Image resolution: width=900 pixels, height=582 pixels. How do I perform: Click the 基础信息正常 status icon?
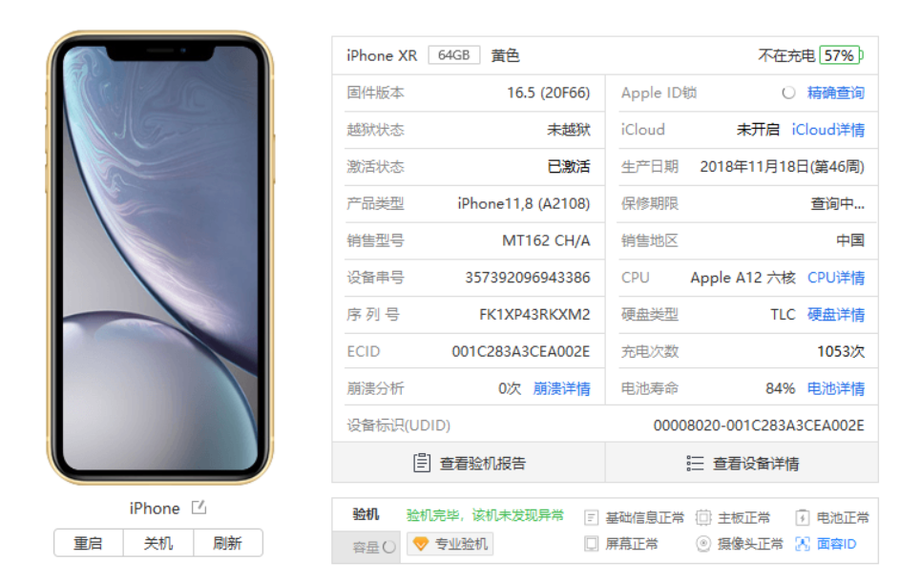tap(591, 518)
